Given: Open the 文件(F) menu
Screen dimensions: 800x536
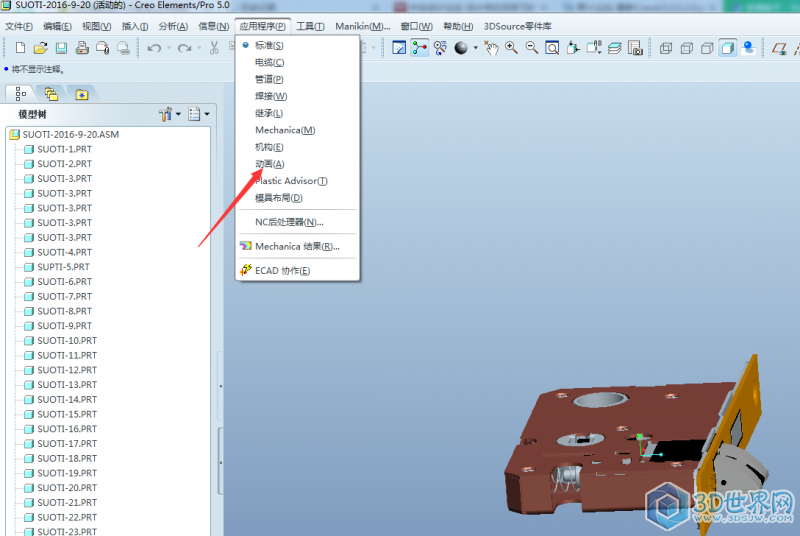Looking at the screenshot, I should [19, 27].
